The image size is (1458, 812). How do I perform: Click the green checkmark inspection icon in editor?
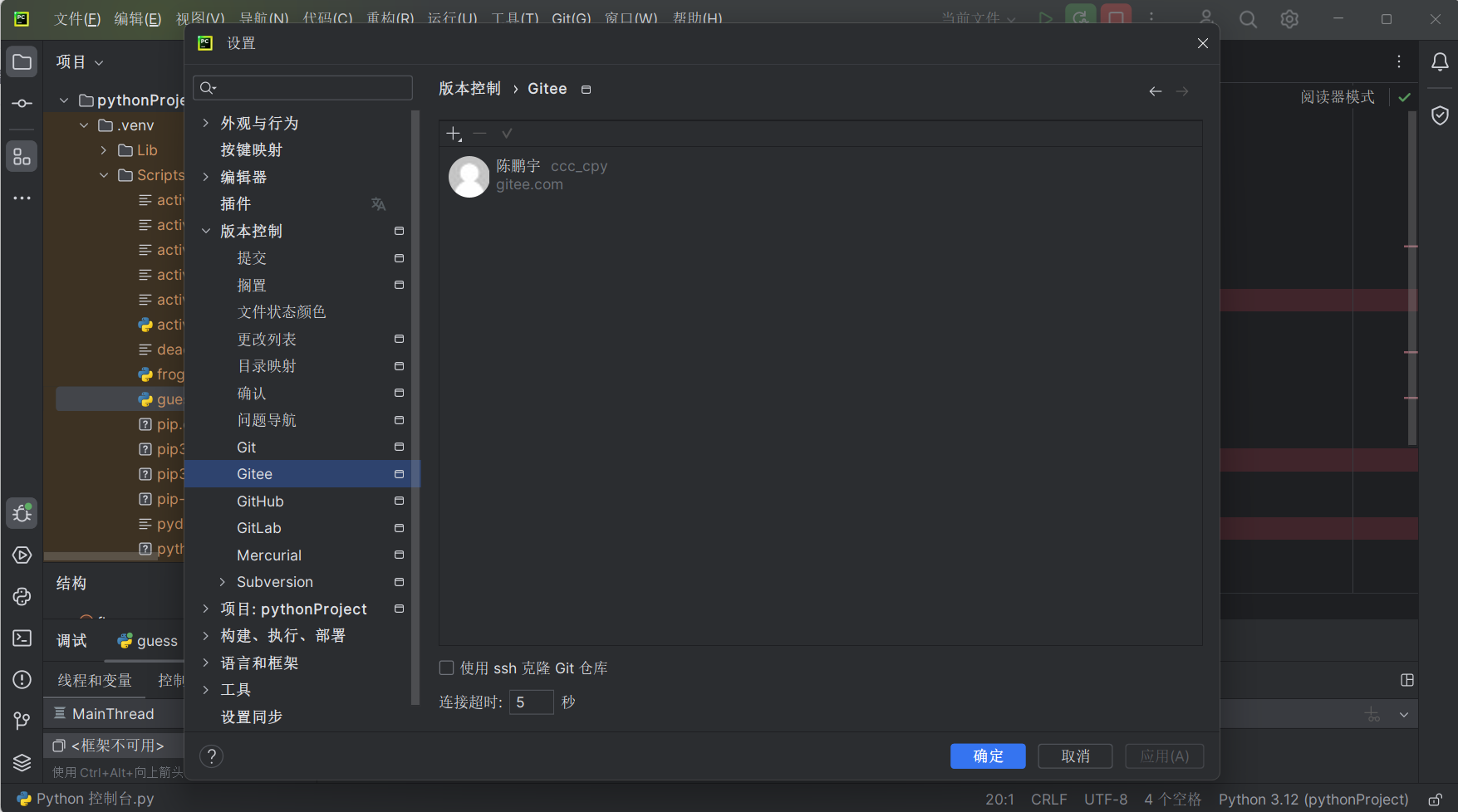1404,97
